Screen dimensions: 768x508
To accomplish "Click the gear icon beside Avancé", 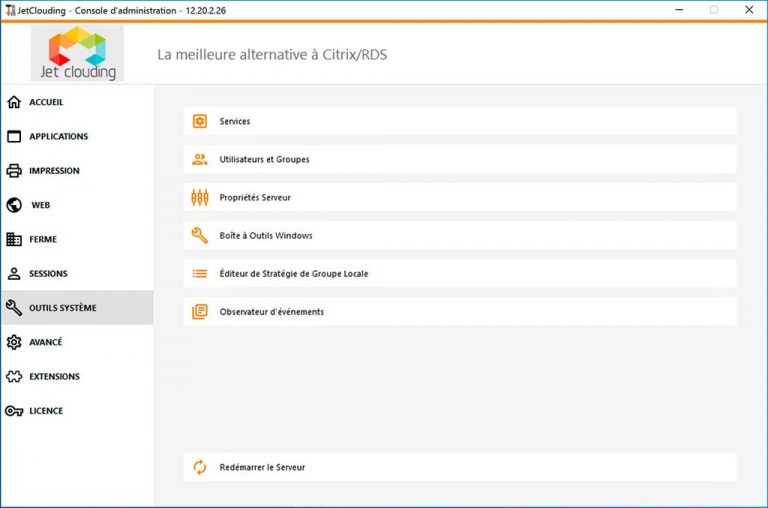I will point(14,342).
